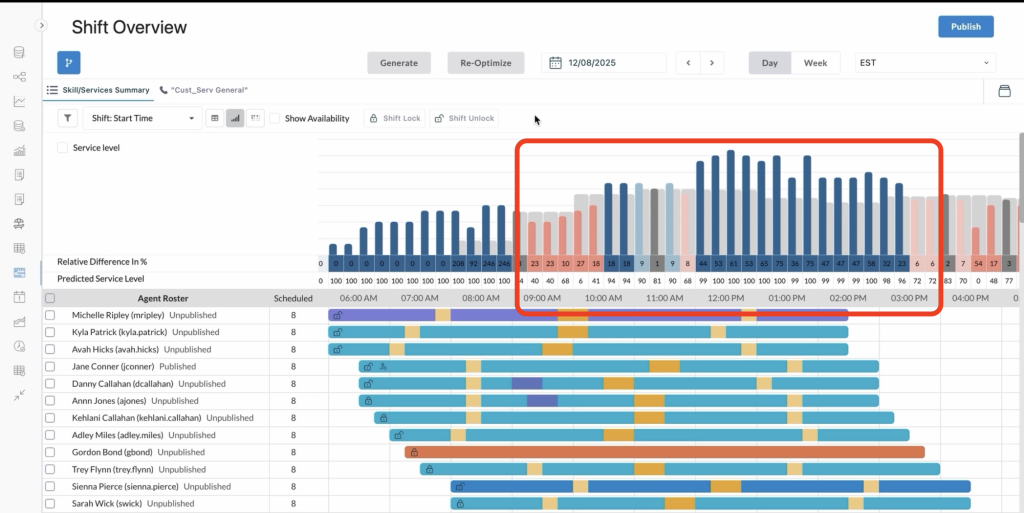
Task: Click the 12/08/2025 date field
Action: pos(604,63)
